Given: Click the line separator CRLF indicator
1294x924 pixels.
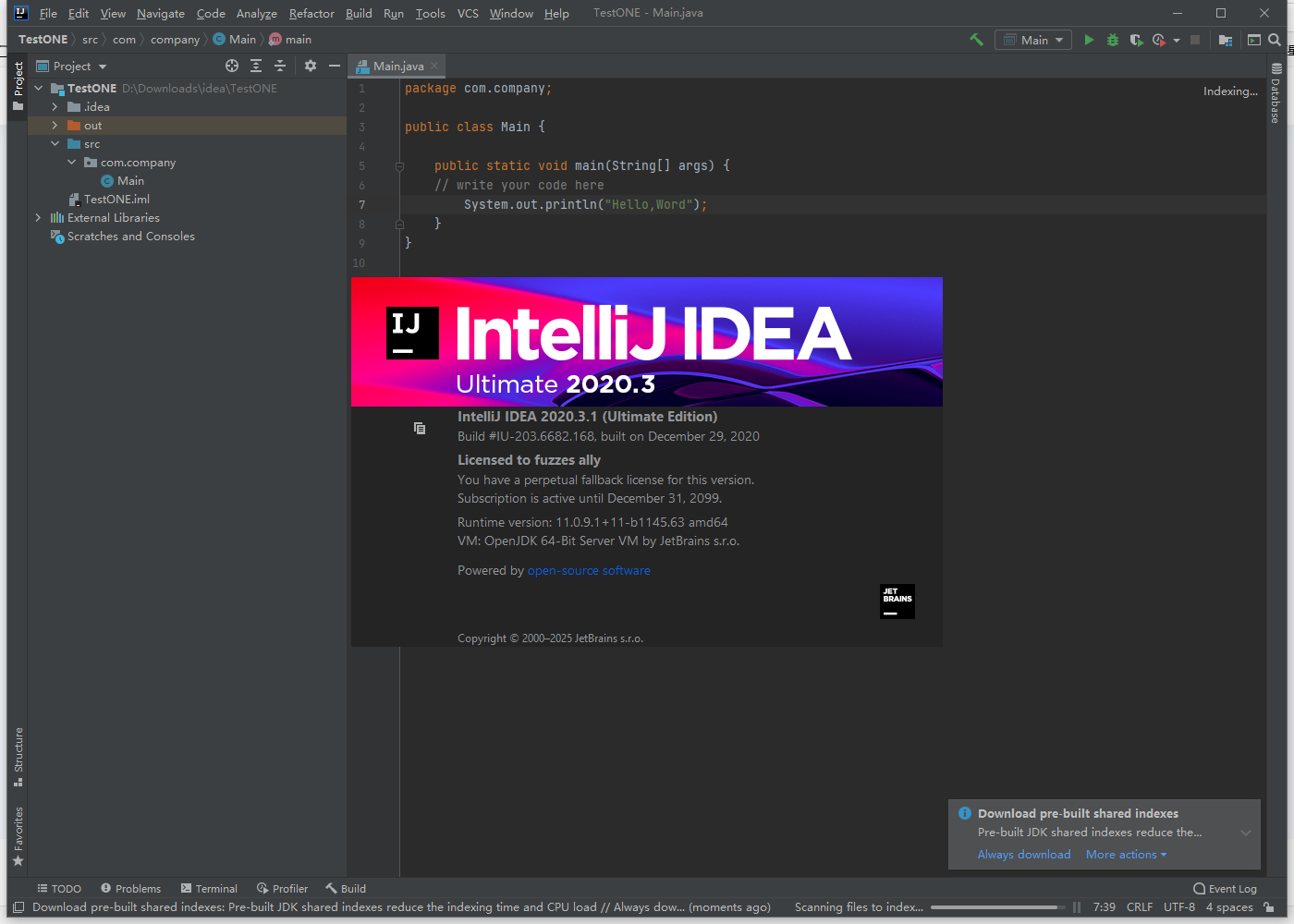Looking at the screenshot, I should tap(1140, 907).
